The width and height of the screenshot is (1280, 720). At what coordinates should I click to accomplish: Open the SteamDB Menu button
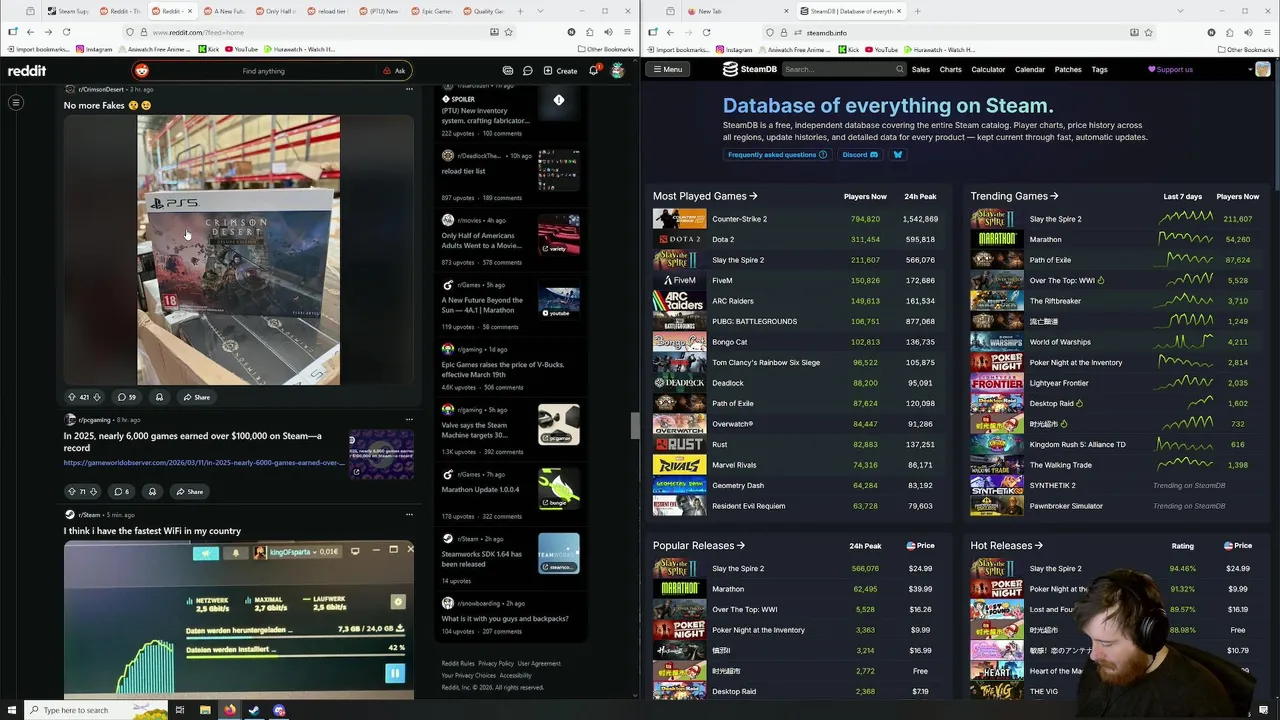[x=666, y=69]
